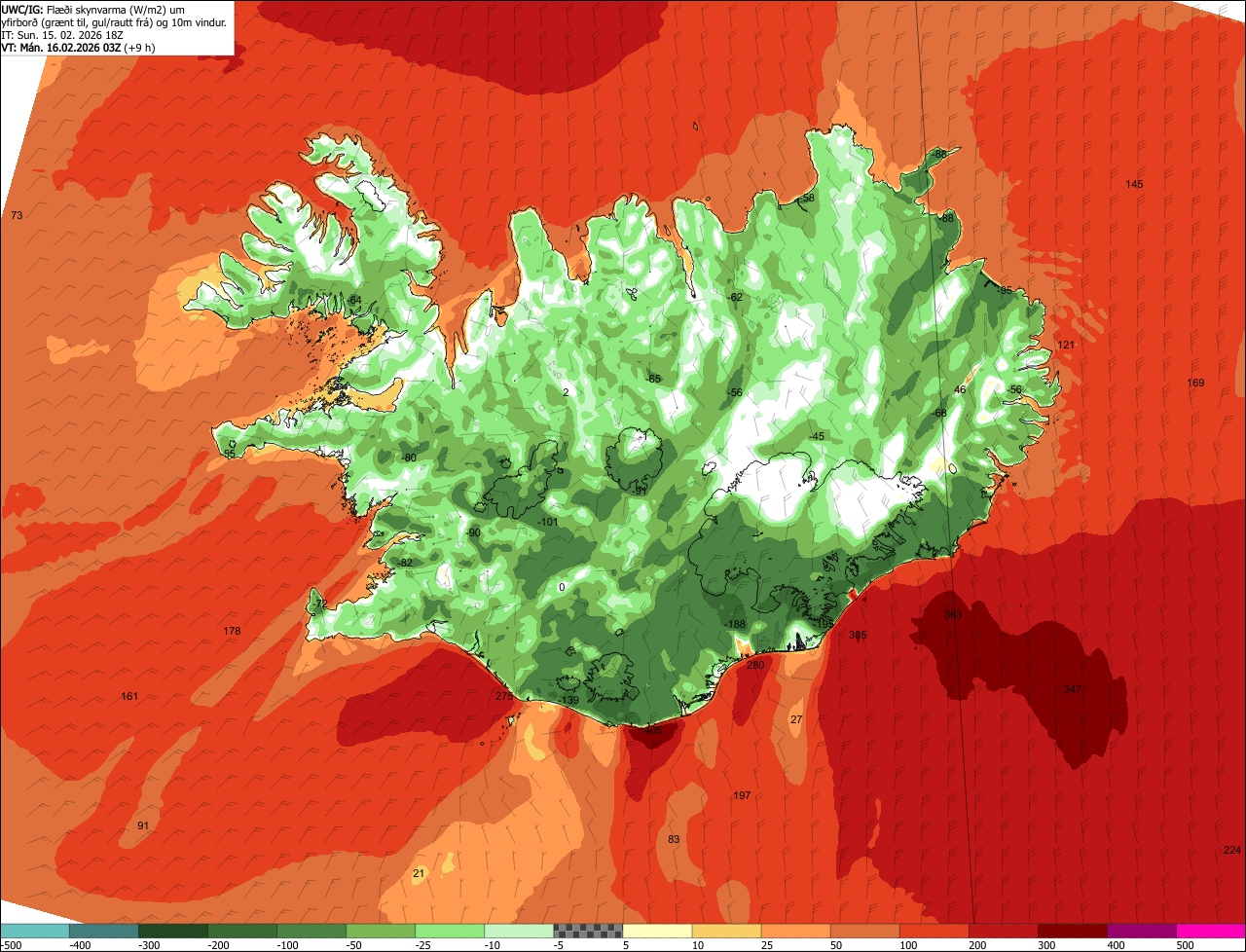
Task: Click the flux value 197 south of Iceland
Action: click(742, 796)
